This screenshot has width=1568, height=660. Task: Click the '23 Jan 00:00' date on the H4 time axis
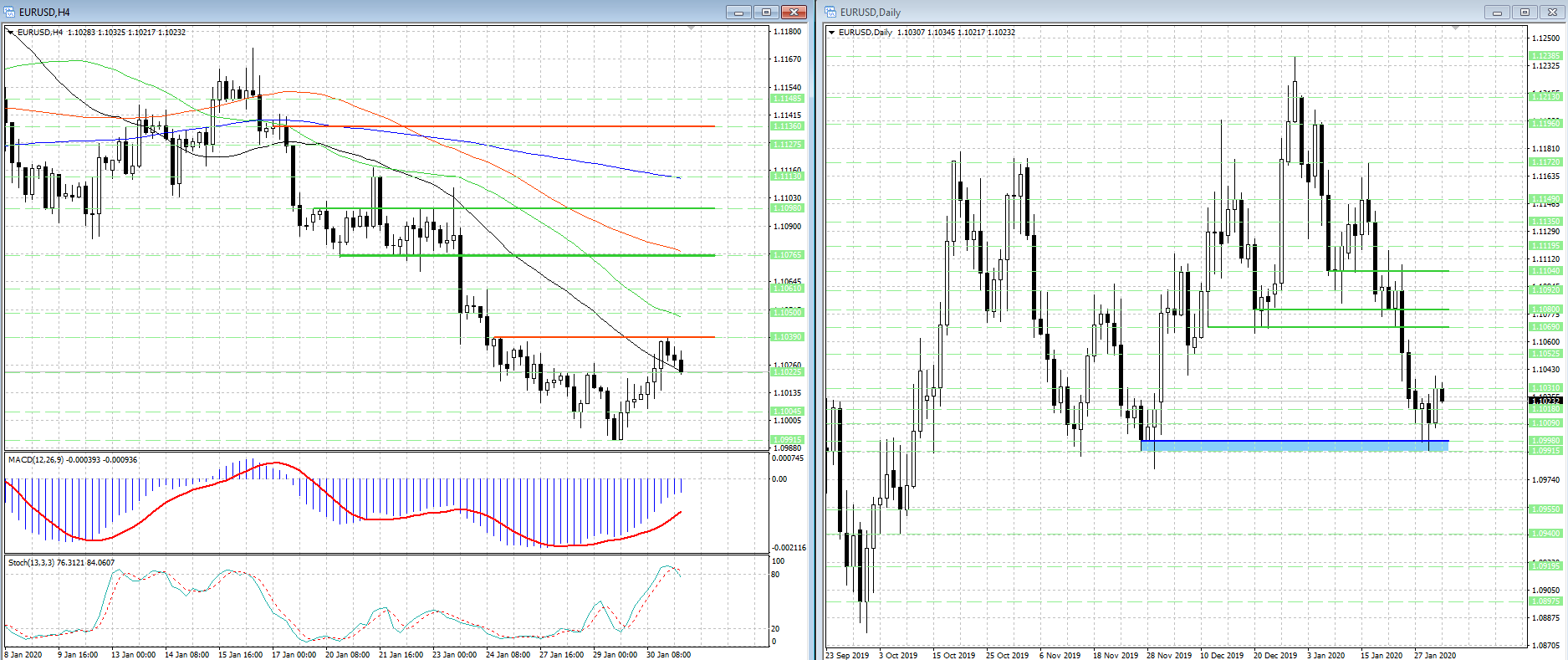454,655
